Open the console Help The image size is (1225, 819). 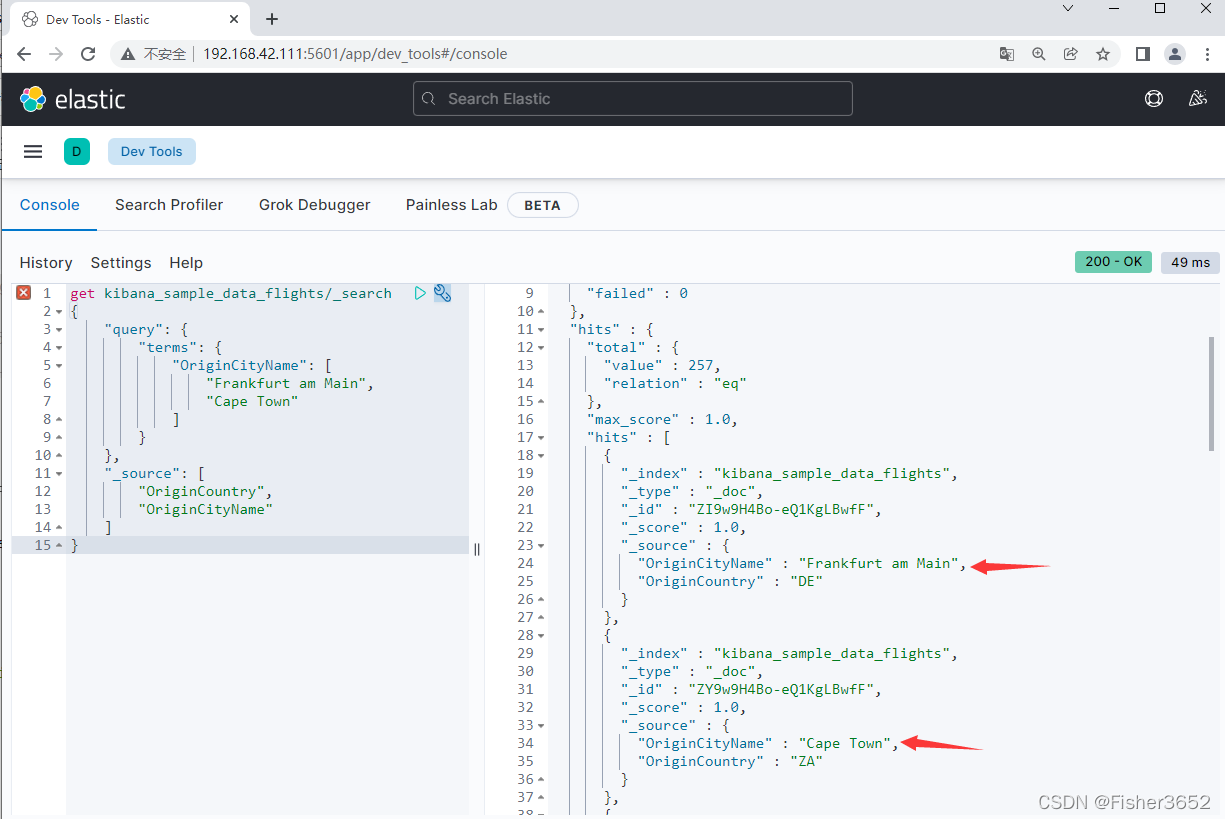pyautogui.click(x=186, y=263)
